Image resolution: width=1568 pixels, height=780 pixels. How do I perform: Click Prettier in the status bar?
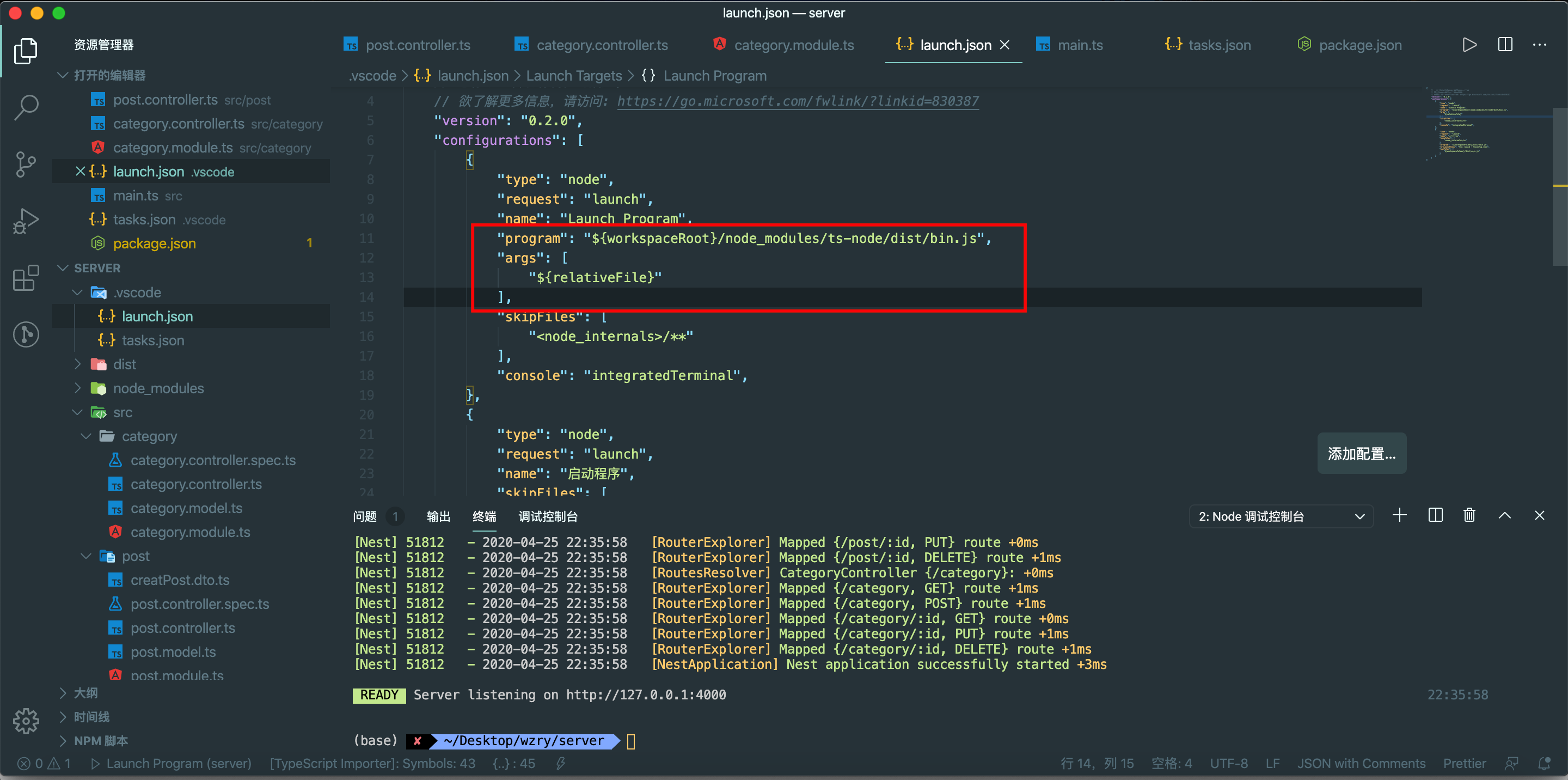point(1464,764)
